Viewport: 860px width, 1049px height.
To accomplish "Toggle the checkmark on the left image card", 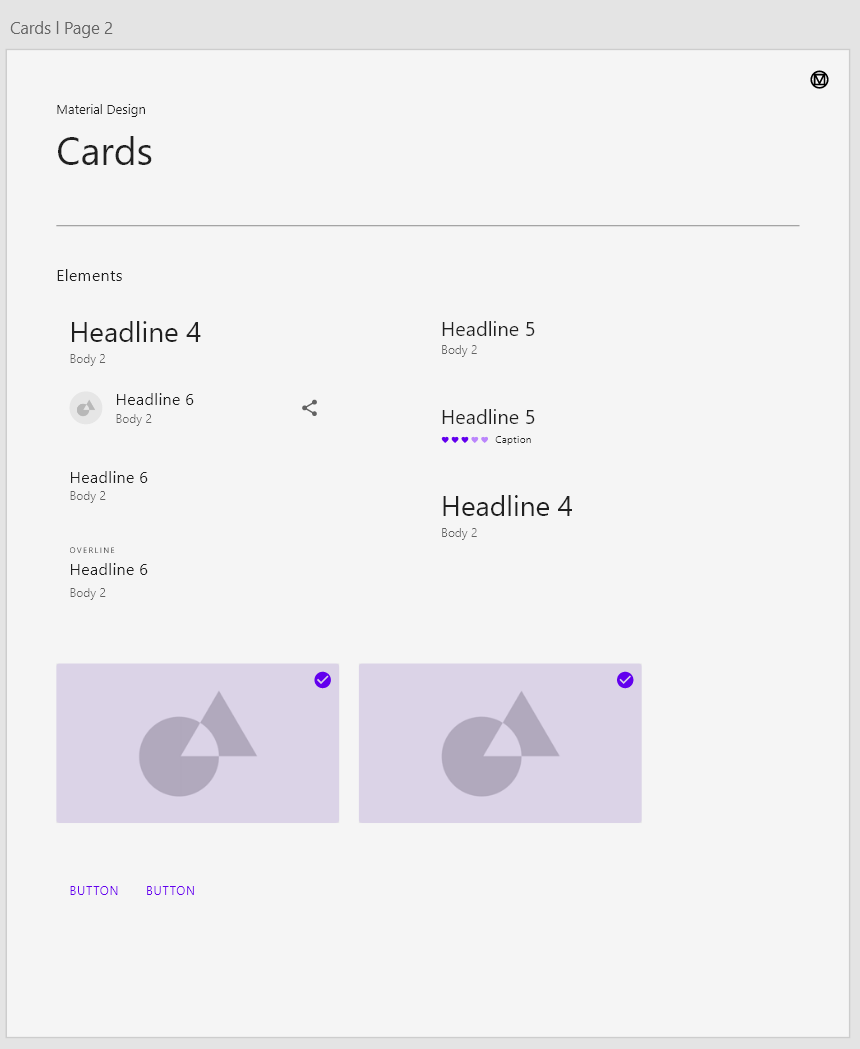I will tap(323, 680).
